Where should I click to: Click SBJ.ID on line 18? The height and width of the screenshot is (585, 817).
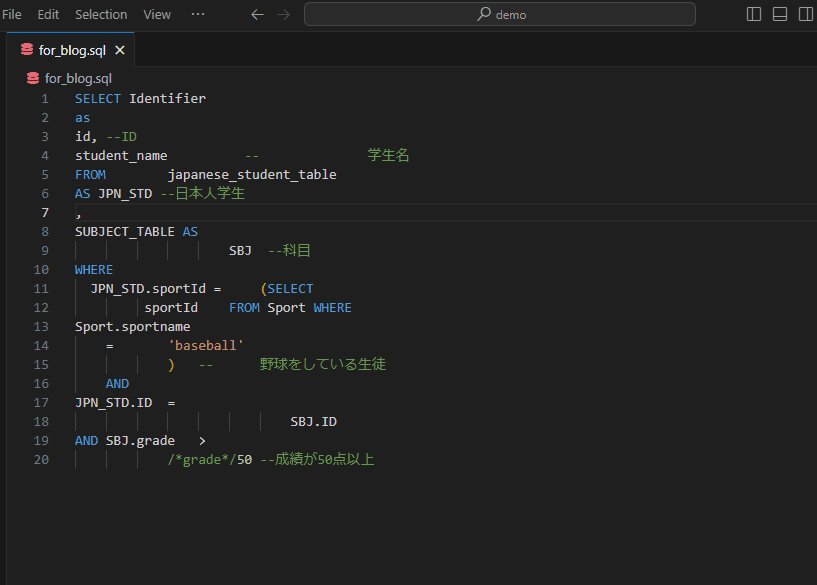[x=314, y=422]
